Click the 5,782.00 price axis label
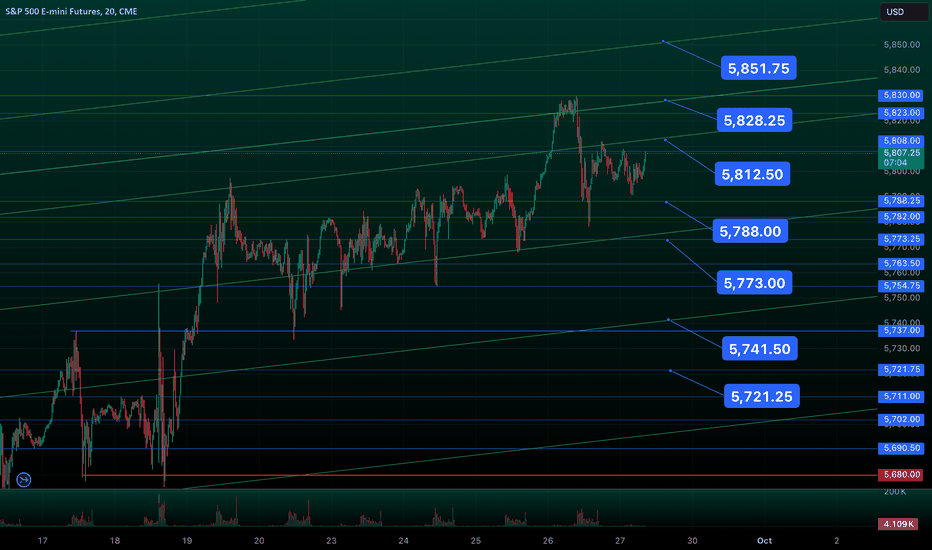 point(901,216)
